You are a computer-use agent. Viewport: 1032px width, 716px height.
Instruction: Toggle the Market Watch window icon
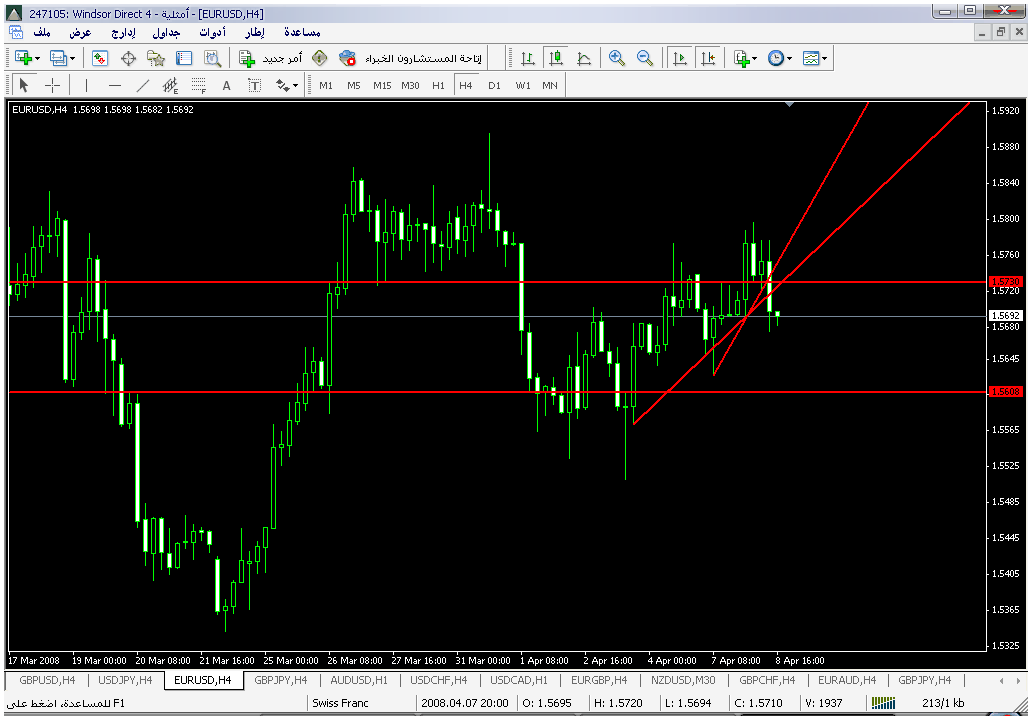99,59
